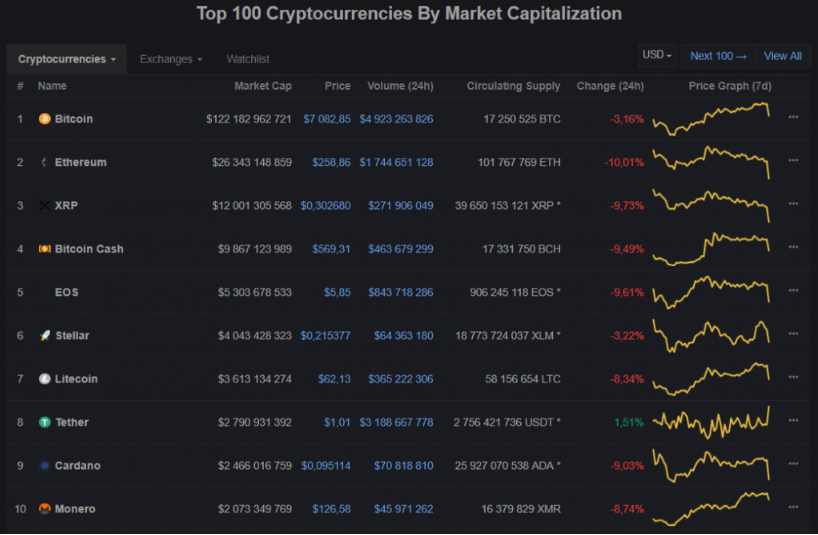Viewport: 818px width, 535px height.
Task: Open the USD currency selector
Action: (657, 55)
